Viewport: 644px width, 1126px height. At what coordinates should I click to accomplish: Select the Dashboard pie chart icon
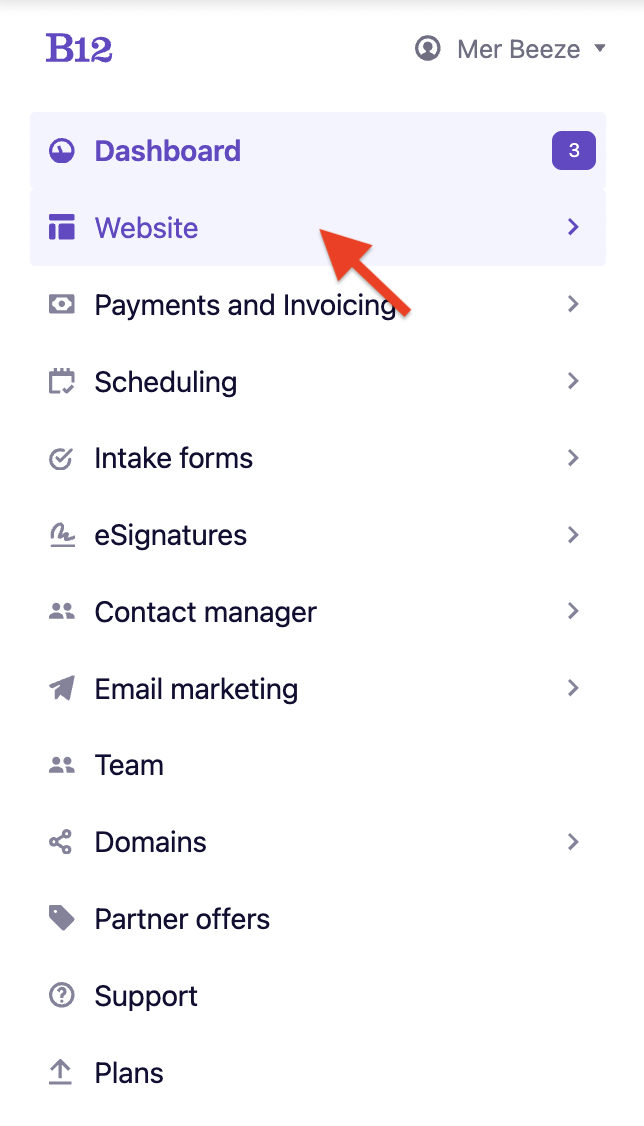61,150
